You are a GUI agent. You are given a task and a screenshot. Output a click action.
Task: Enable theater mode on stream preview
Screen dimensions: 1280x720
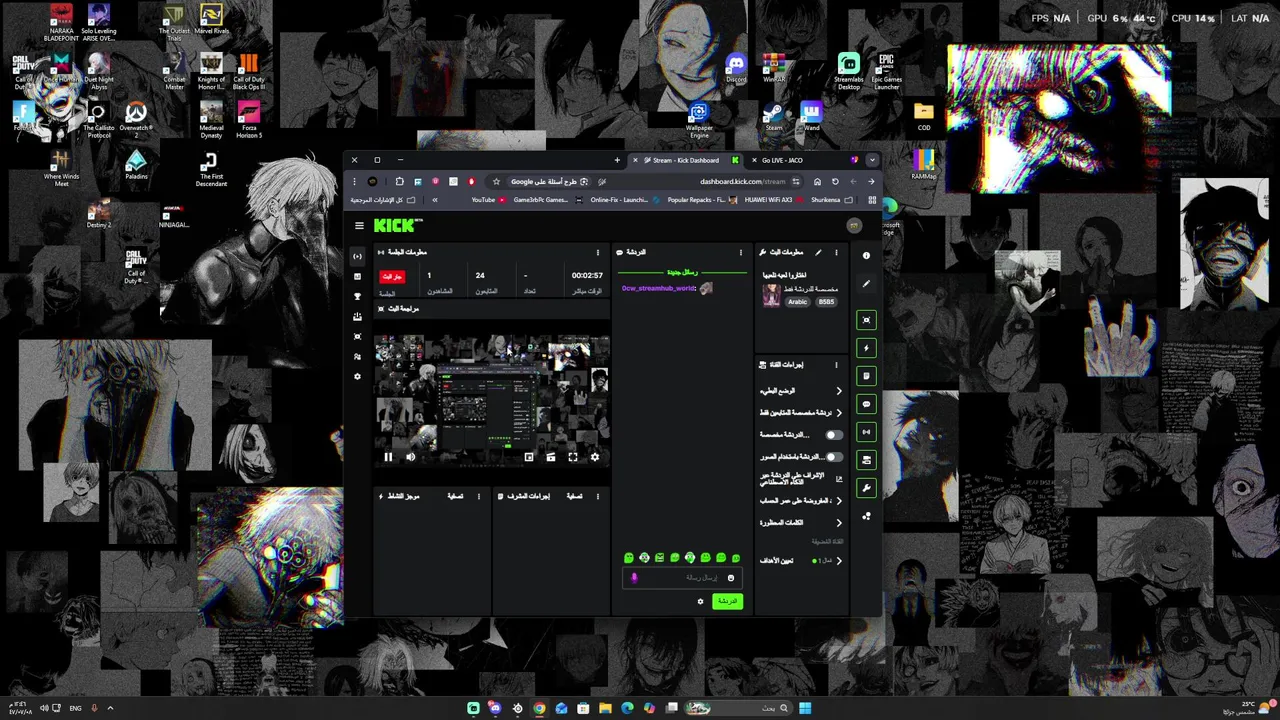(551, 457)
